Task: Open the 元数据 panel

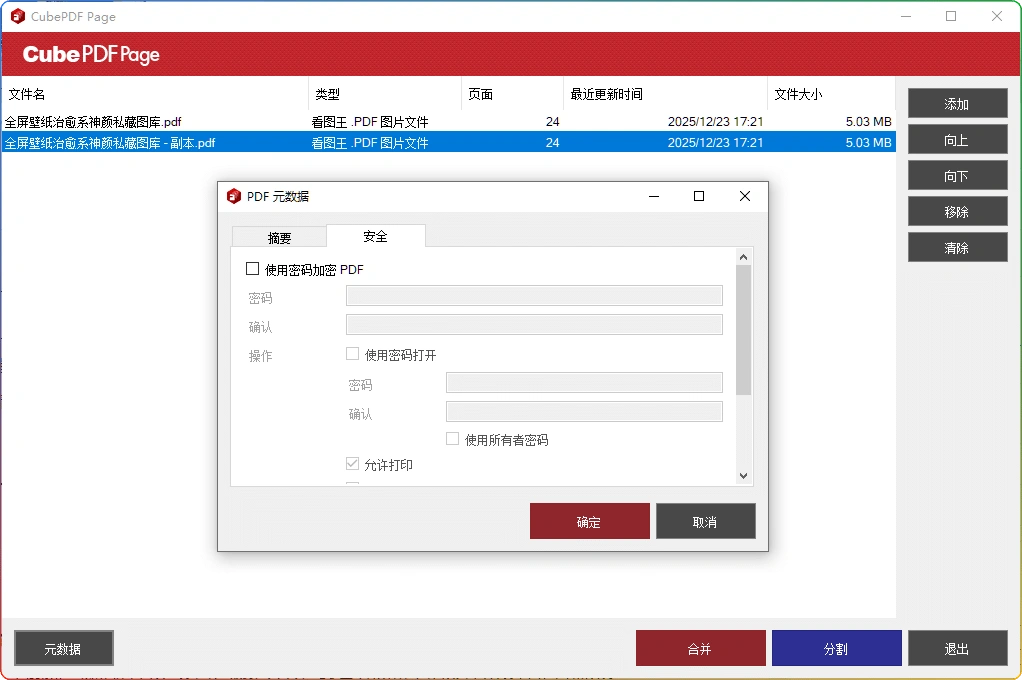Action: click(x=63, y=648)
